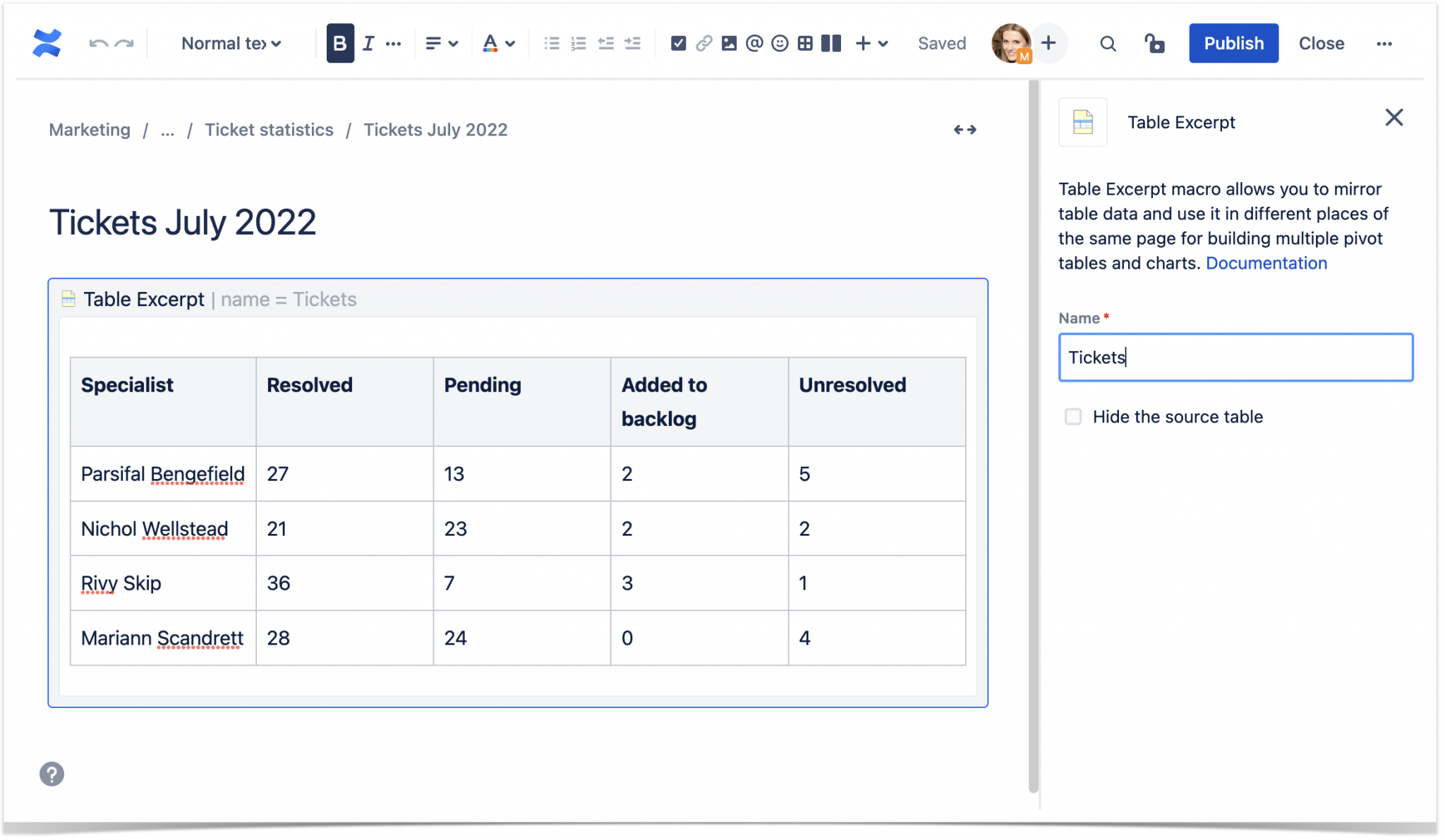The height and width of the screenshot is (840, 1445).
Task: Open the search icon in the toolbar
Action: click(1106, 43)
